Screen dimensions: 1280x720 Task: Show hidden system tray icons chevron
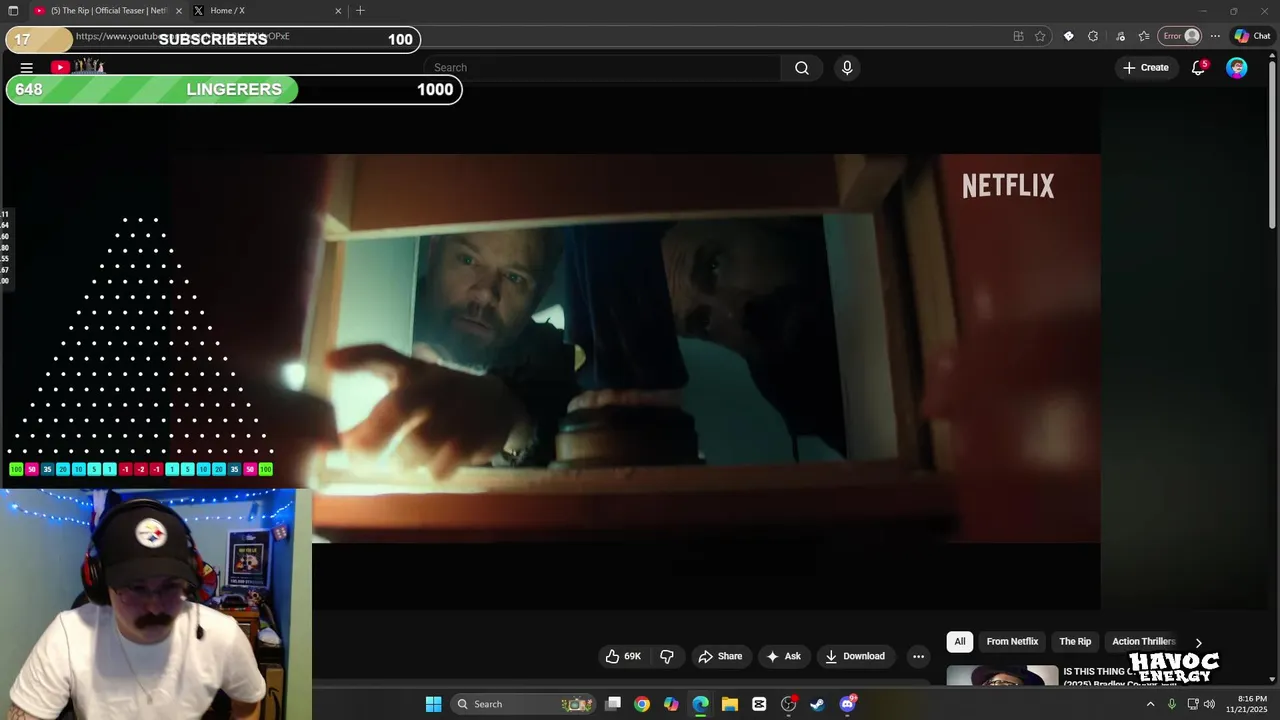(1150, 704)
